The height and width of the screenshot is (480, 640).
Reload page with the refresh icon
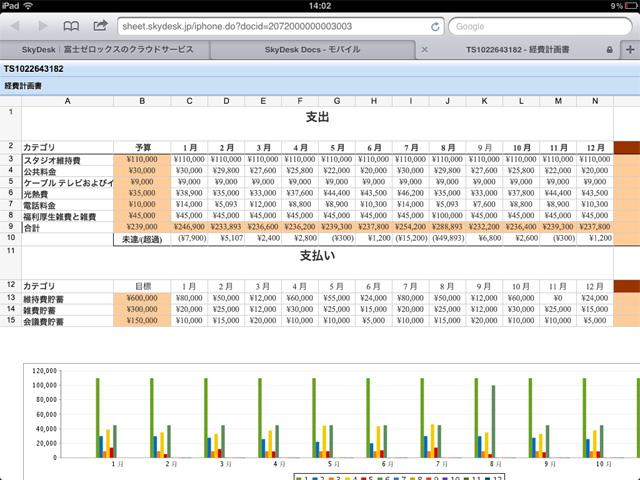(435, 27)
